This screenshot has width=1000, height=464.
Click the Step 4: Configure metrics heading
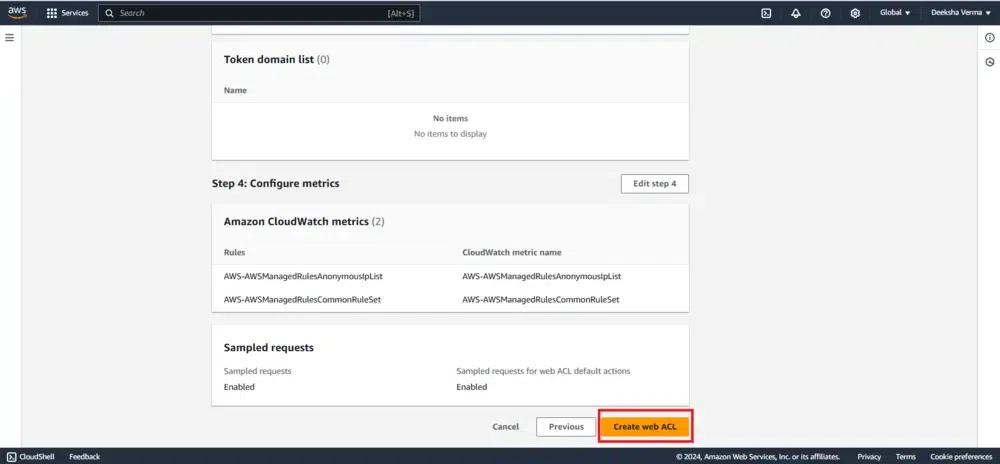pos(276,184)
